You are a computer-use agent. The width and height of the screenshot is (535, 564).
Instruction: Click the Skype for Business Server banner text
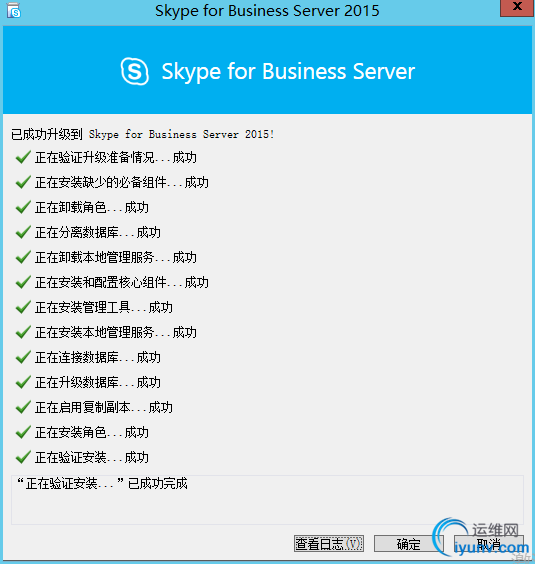(x=288, y=71)
